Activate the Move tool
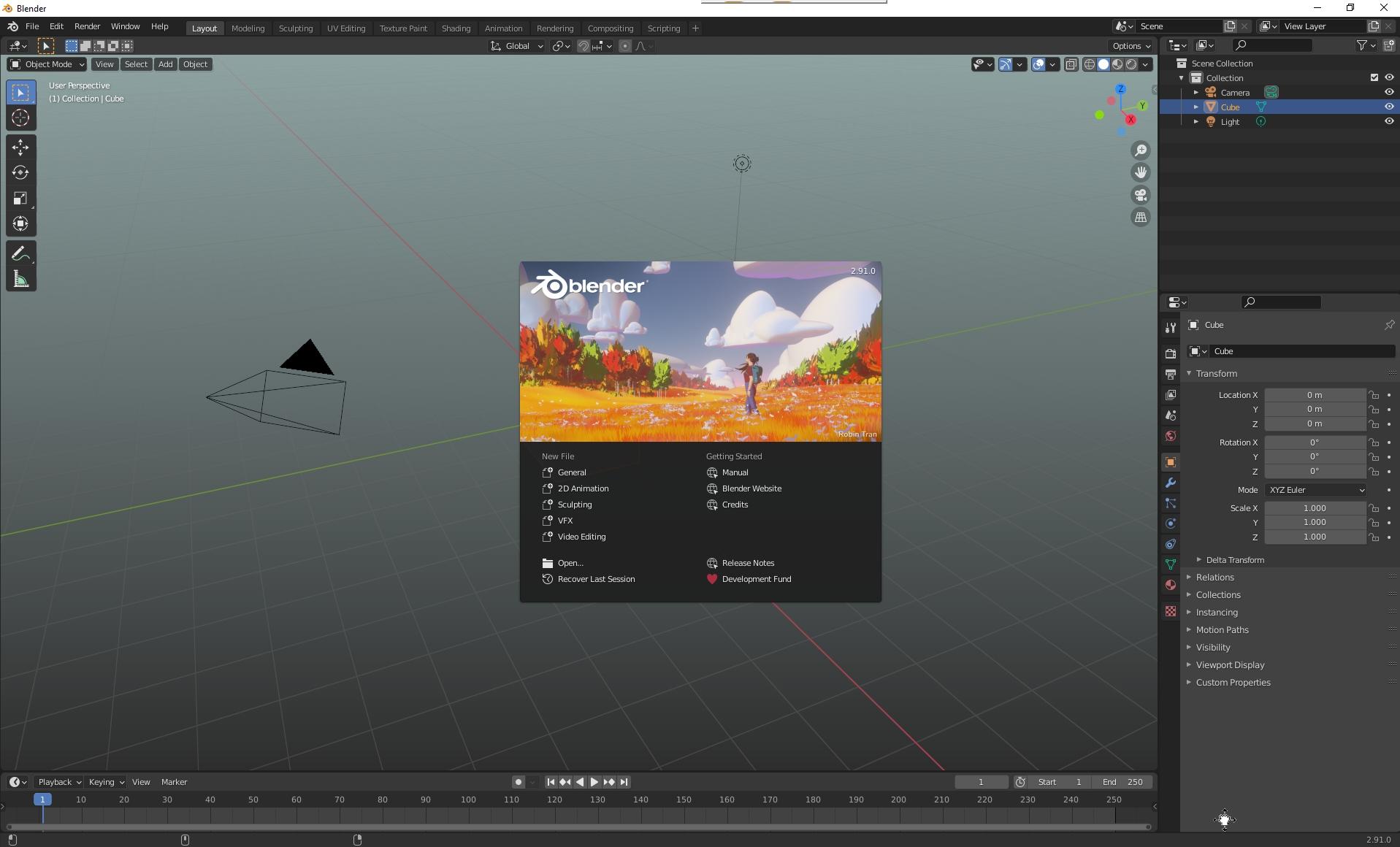The height and width of the screenshot is (847, 1400). click(20, 147)
